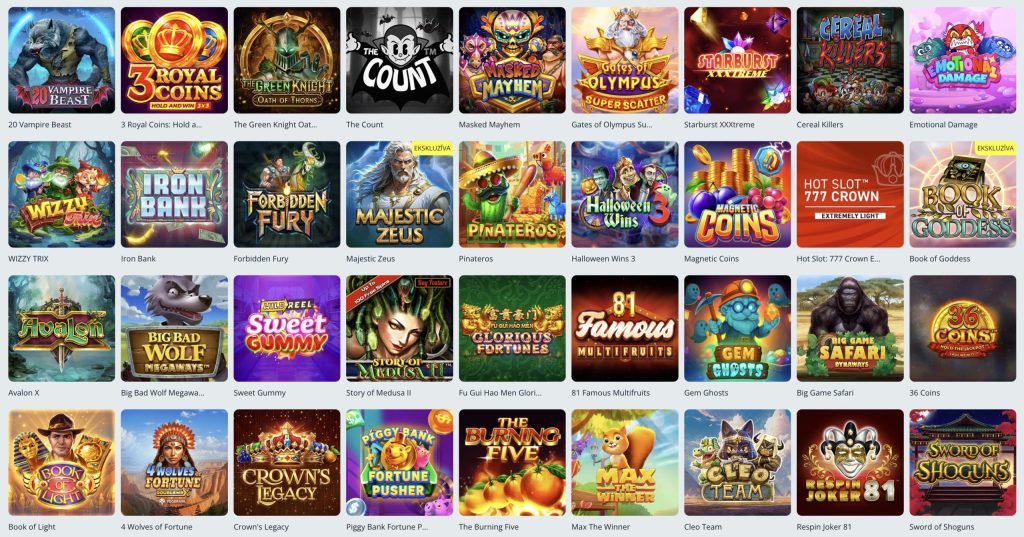Follow the Crown's Legacy title link

[x=261, y=527]
